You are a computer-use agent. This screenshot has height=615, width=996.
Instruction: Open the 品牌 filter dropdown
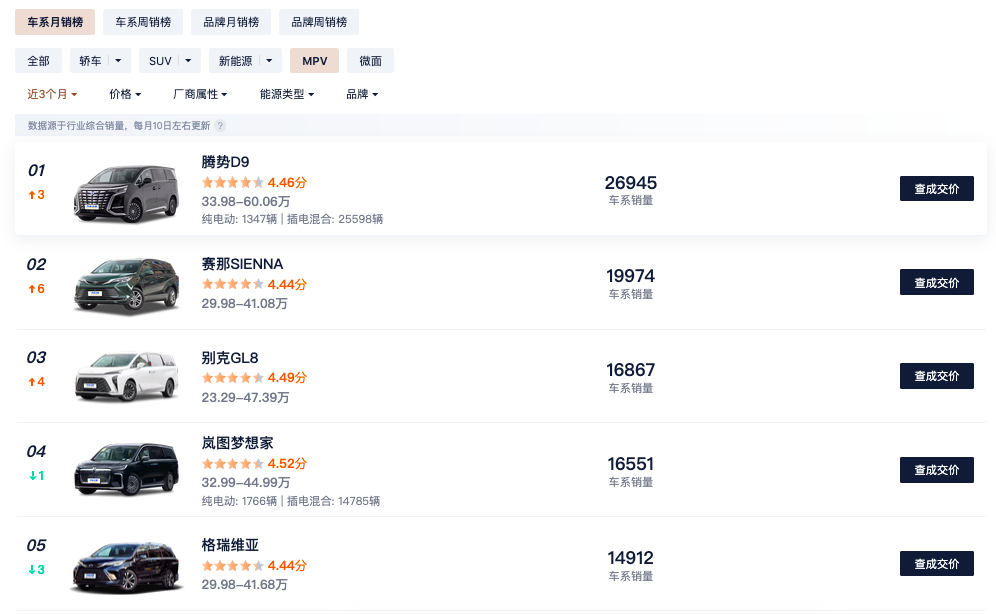[362, 94]
